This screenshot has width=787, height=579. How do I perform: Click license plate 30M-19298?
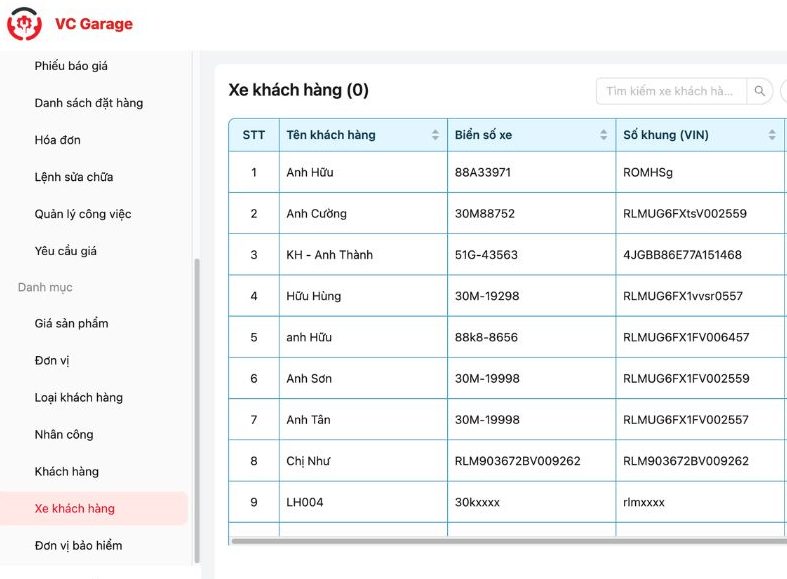(x=487, y=296)
